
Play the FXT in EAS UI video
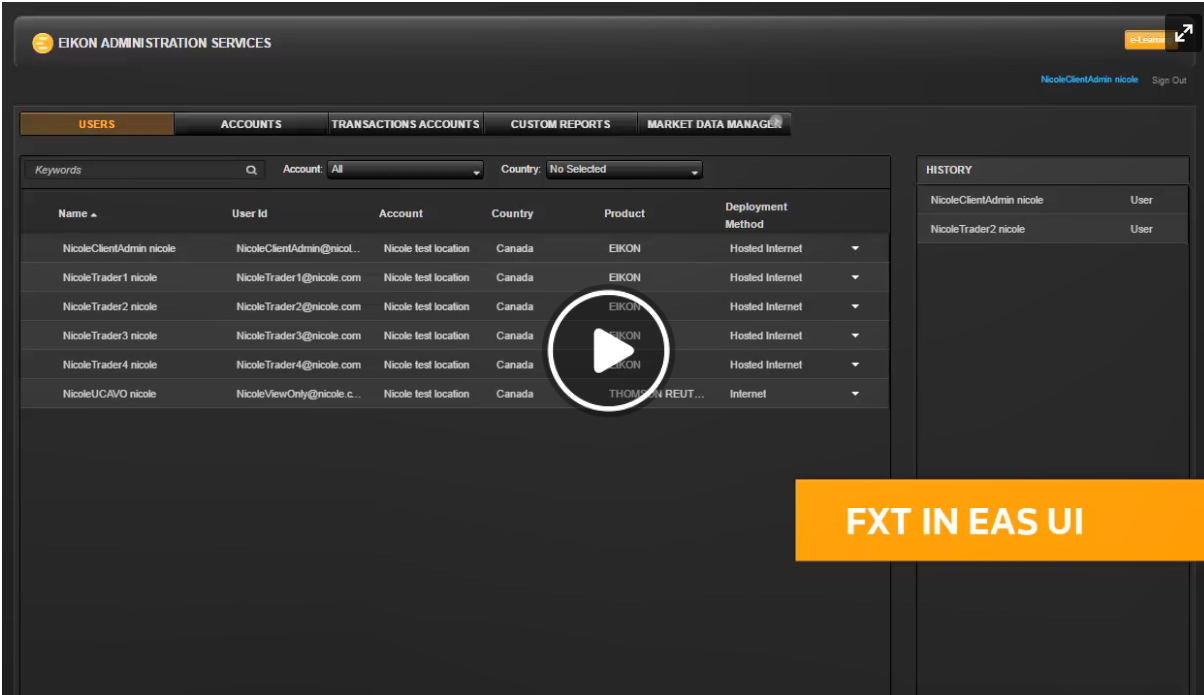pyautogui.click(x=608, y=350)
